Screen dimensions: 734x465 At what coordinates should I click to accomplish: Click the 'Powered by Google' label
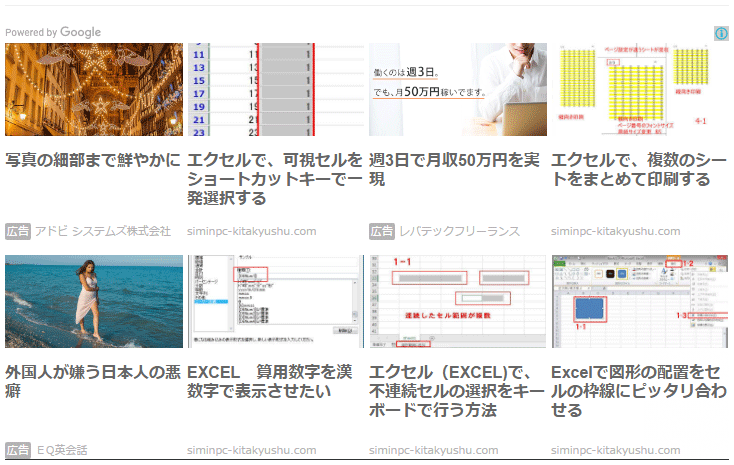pyautogui.click(x=53, y=32)
